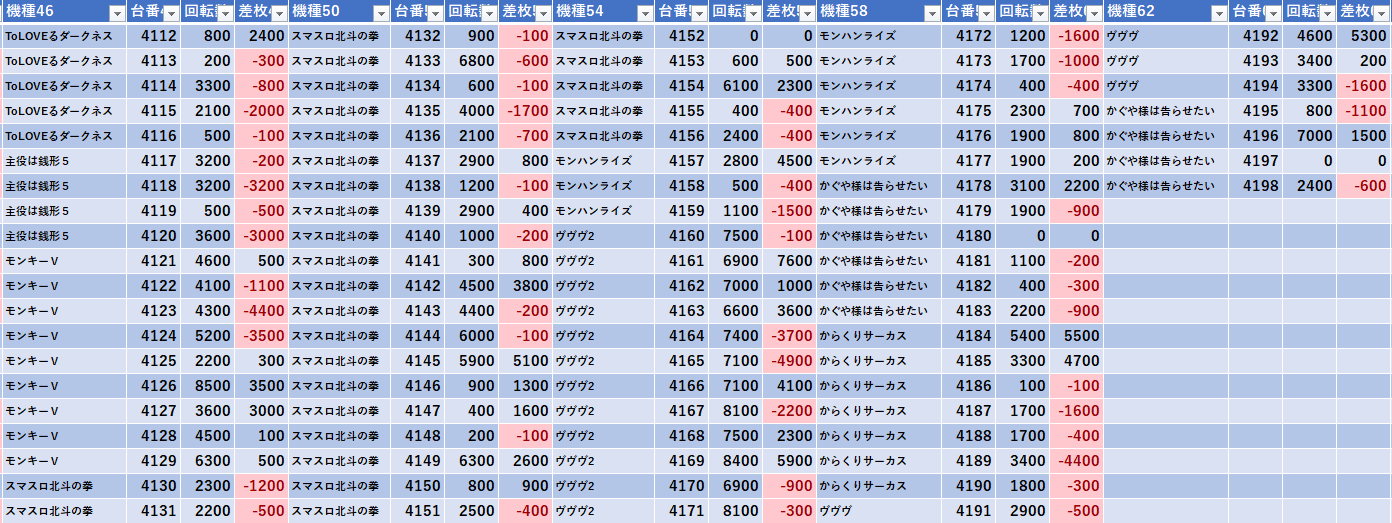This screenshot has height=523, width=1392.
Task: Click 差枚 value -4400 for machine 4123
Action: click(x=262, y=311)
